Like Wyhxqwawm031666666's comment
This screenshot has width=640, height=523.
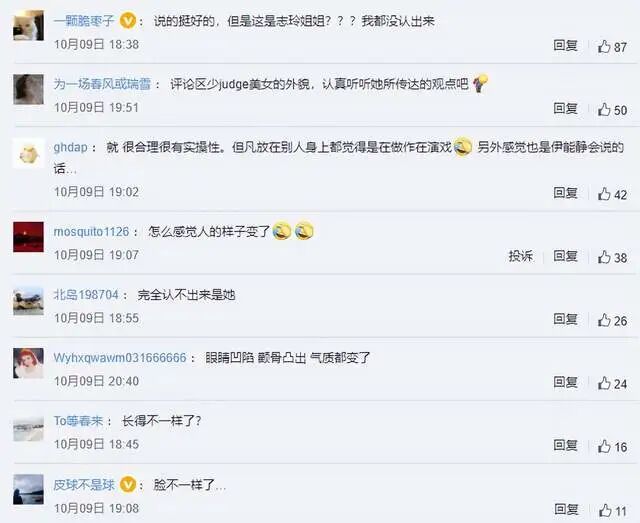(612, 383)
